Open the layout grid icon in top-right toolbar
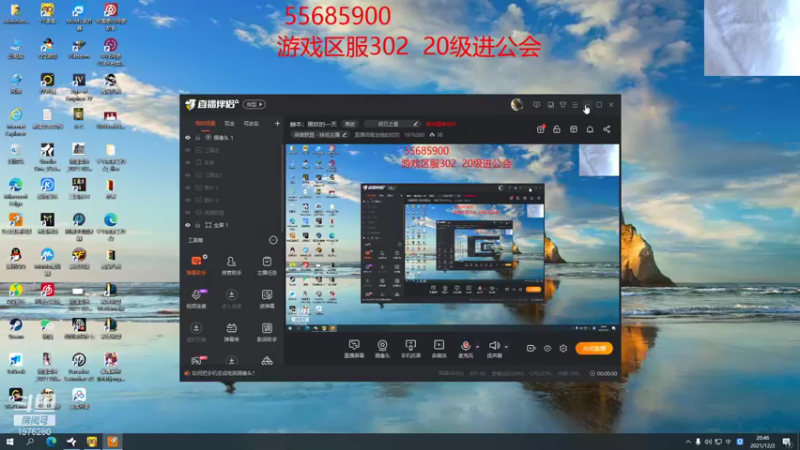The image size is (800, 450). pyautogui.click(x=573, y=129)
